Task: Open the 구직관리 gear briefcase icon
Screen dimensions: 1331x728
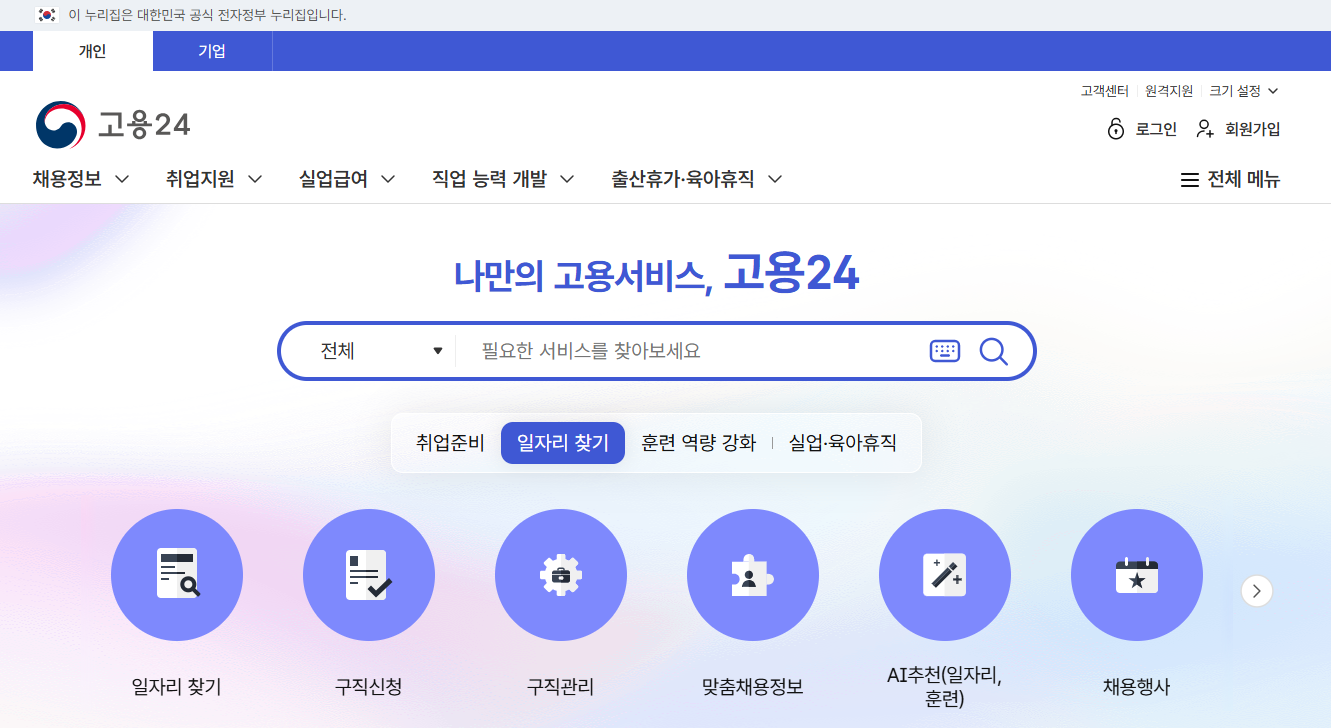Action: (561, 575)
